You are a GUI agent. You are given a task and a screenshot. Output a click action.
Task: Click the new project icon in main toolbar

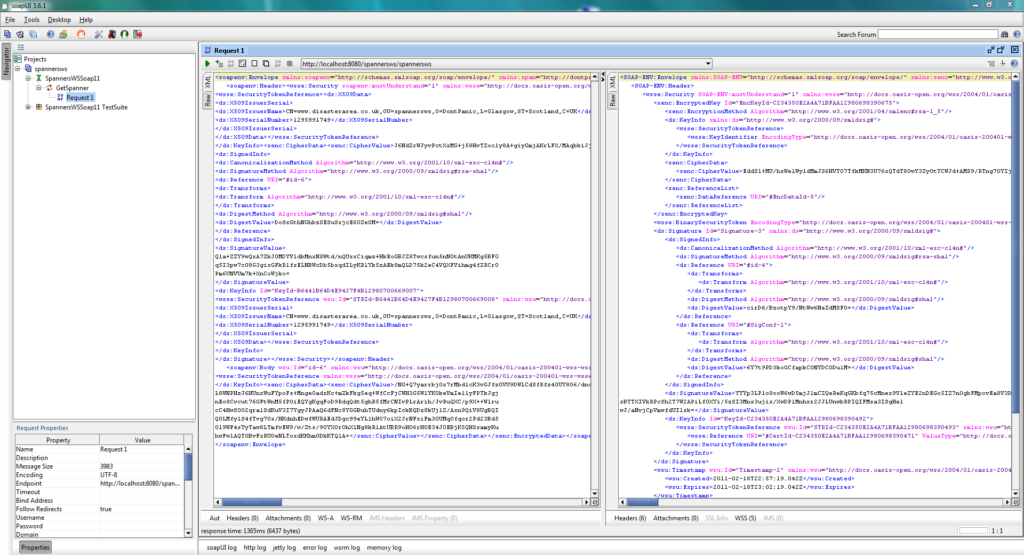pos(6,34)
